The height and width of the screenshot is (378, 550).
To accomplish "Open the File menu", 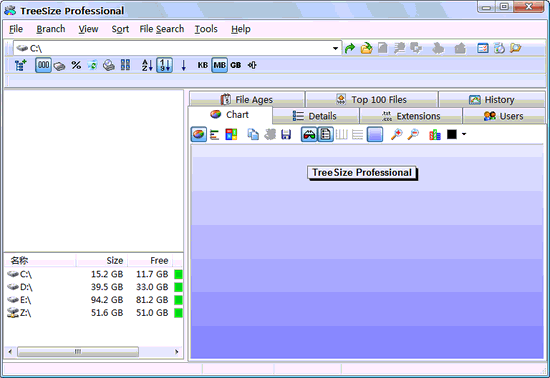I will point(16,29).
